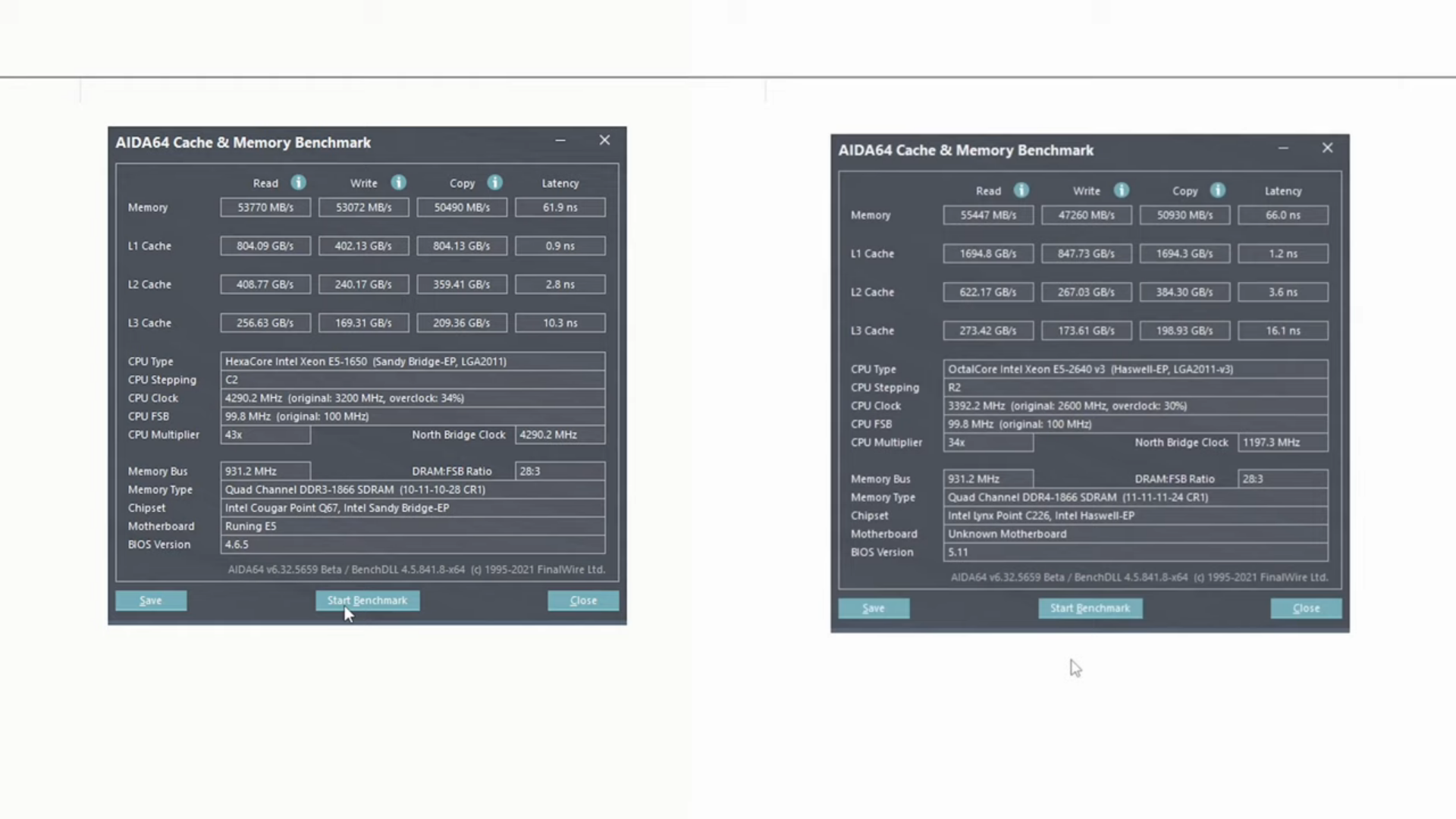Save results in the right benchmark window
The image size is (1456, 819).
(x=874, y=608)
